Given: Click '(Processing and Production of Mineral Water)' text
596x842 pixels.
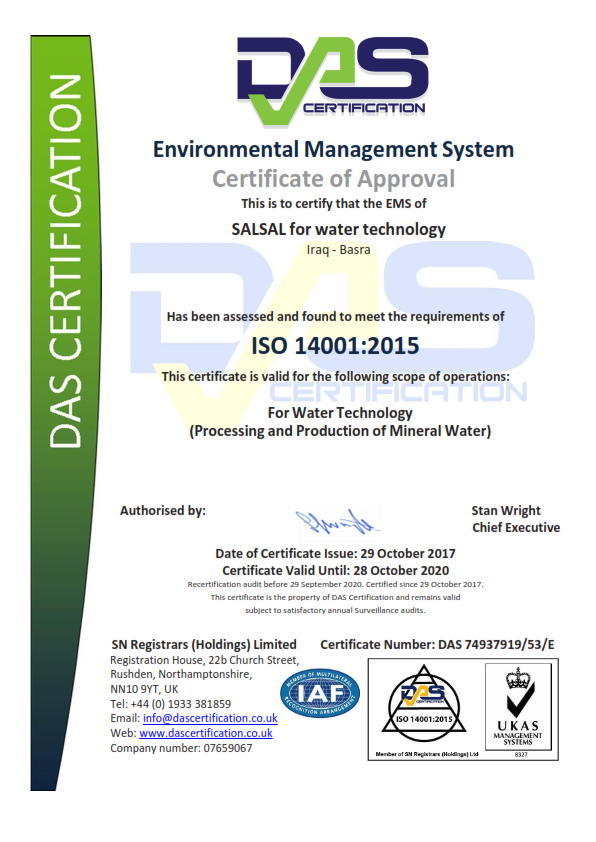Looking at the screenshot, I should point(340,431).
